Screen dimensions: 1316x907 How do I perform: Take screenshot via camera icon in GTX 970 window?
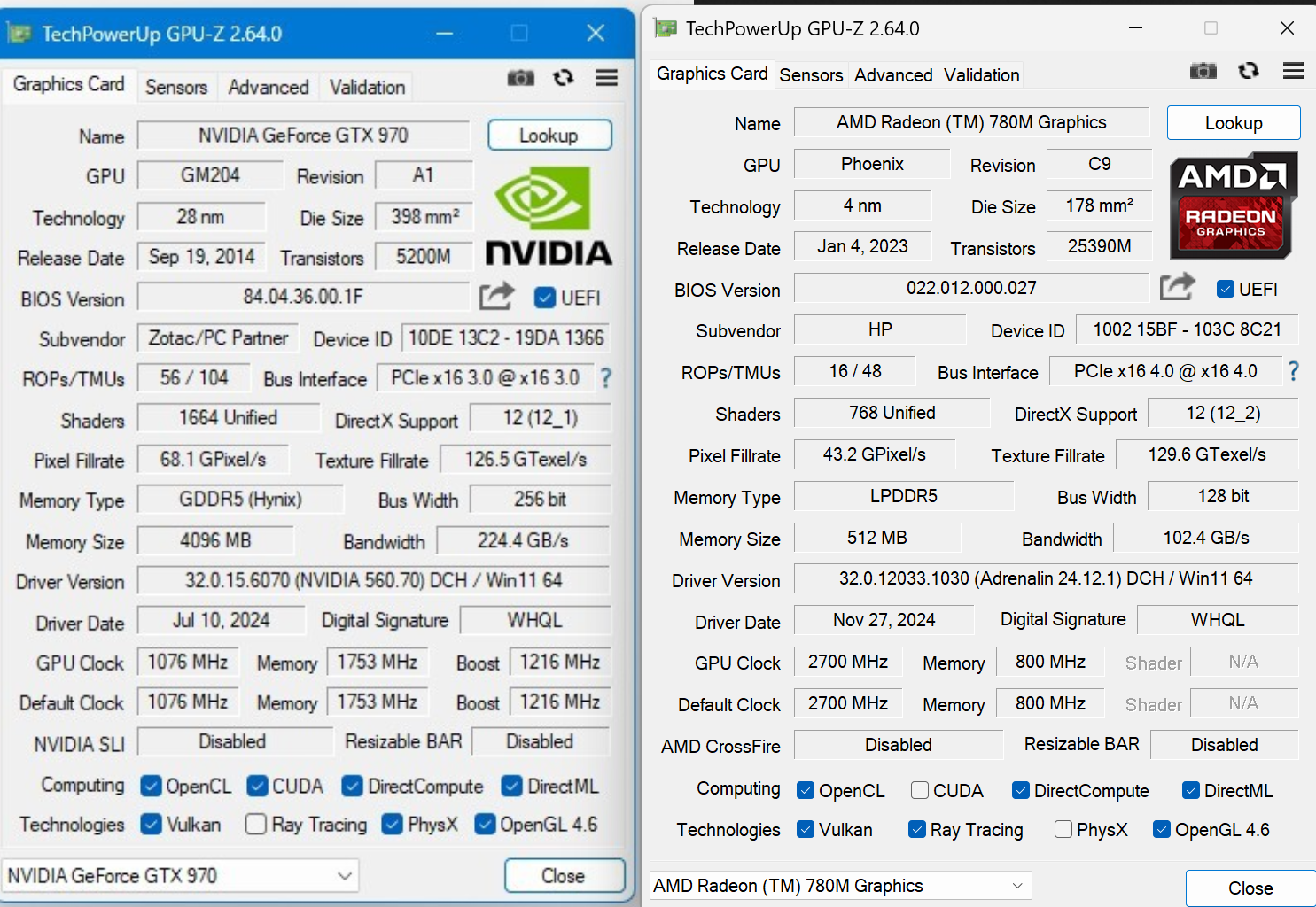coord(521,78)
